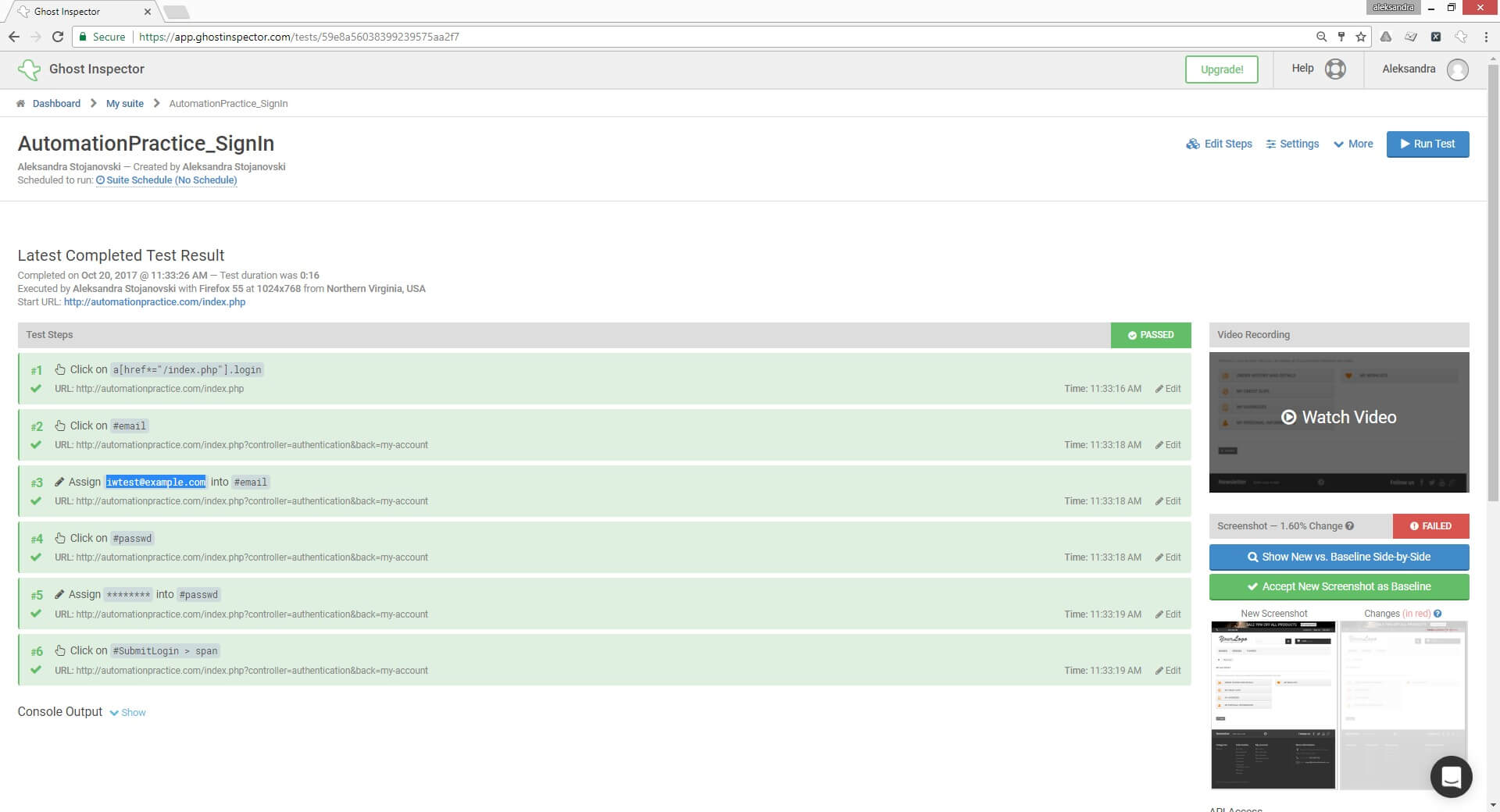Click the a[href*="/index.php"].login selector
The height and width of the screenshot is (812, 1500).
[187, 369]
